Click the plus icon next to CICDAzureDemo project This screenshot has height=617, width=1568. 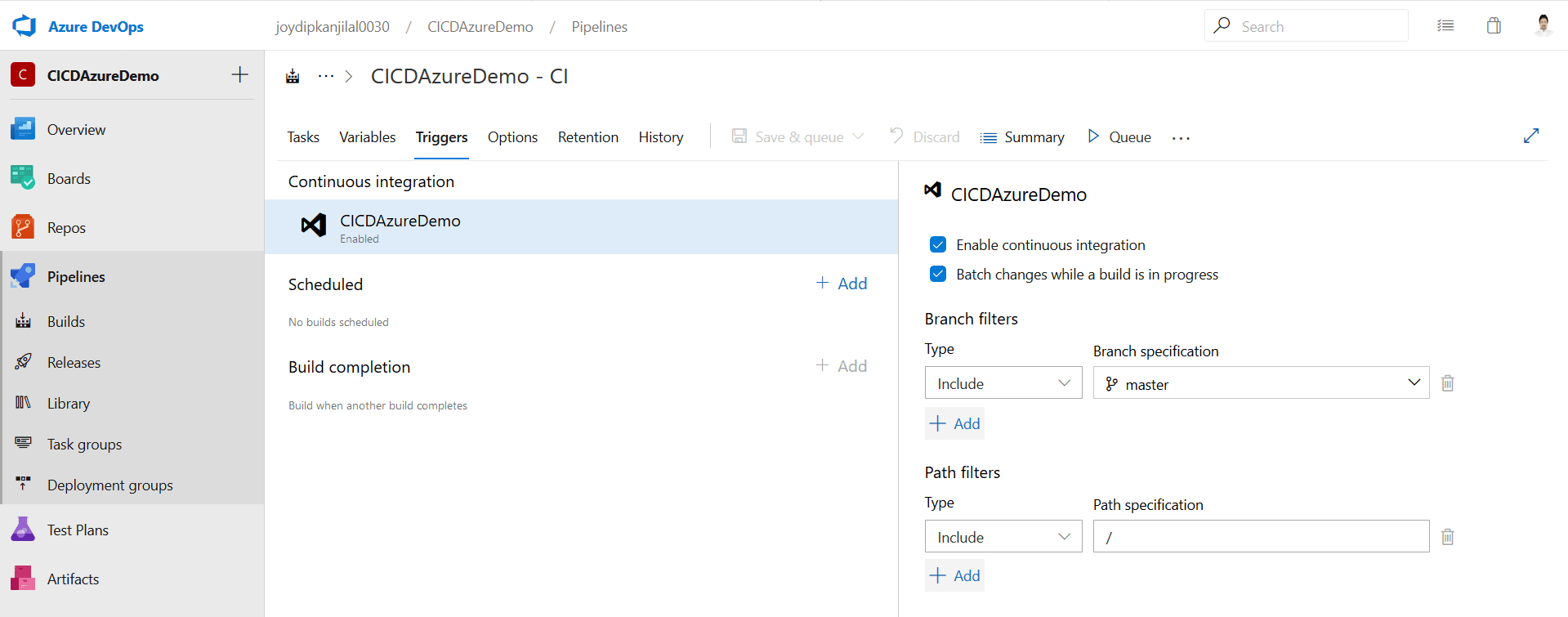pyautogui.click(x=239, y=75)
